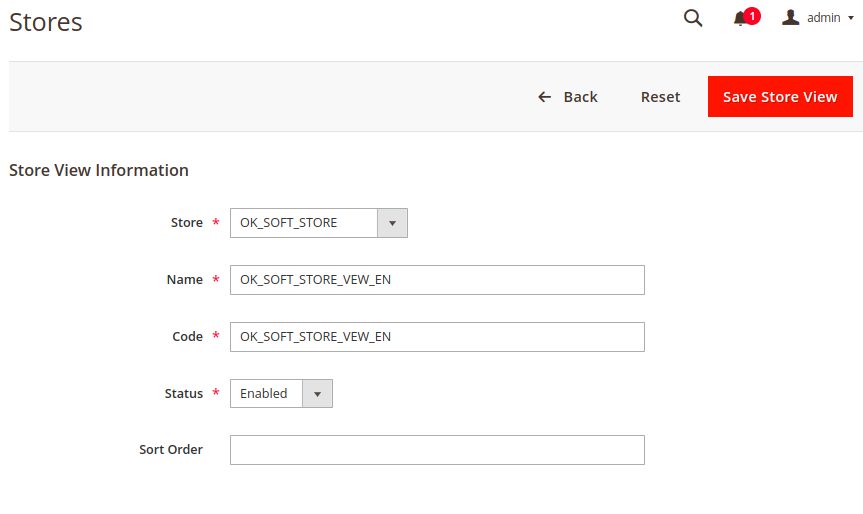Image resolution: width=863 pixels, height=514 pixels.
Task: Click the Sort Order field label
Action: 171,450
